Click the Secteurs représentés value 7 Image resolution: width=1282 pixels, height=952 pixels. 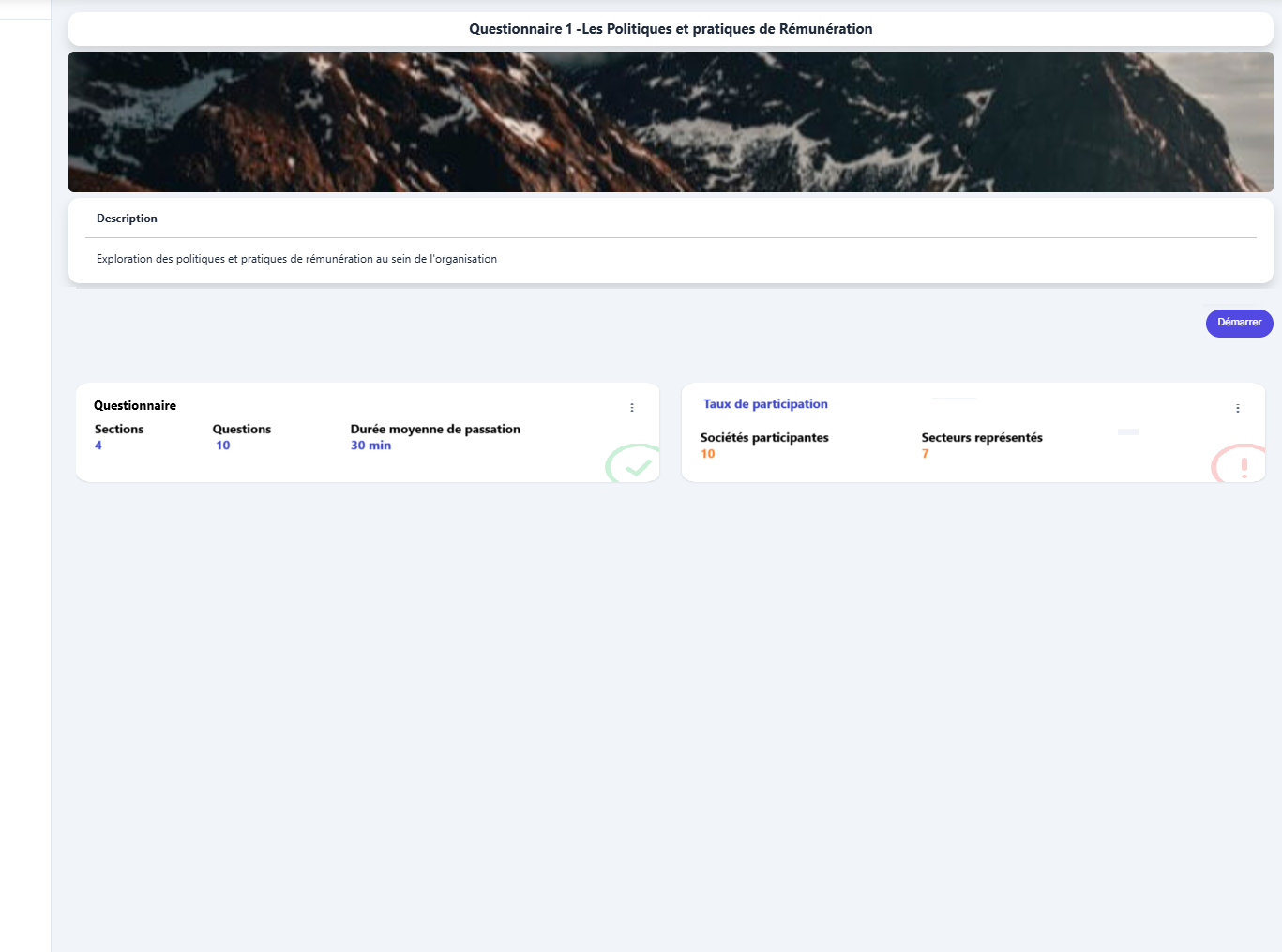tap(926, 454)
